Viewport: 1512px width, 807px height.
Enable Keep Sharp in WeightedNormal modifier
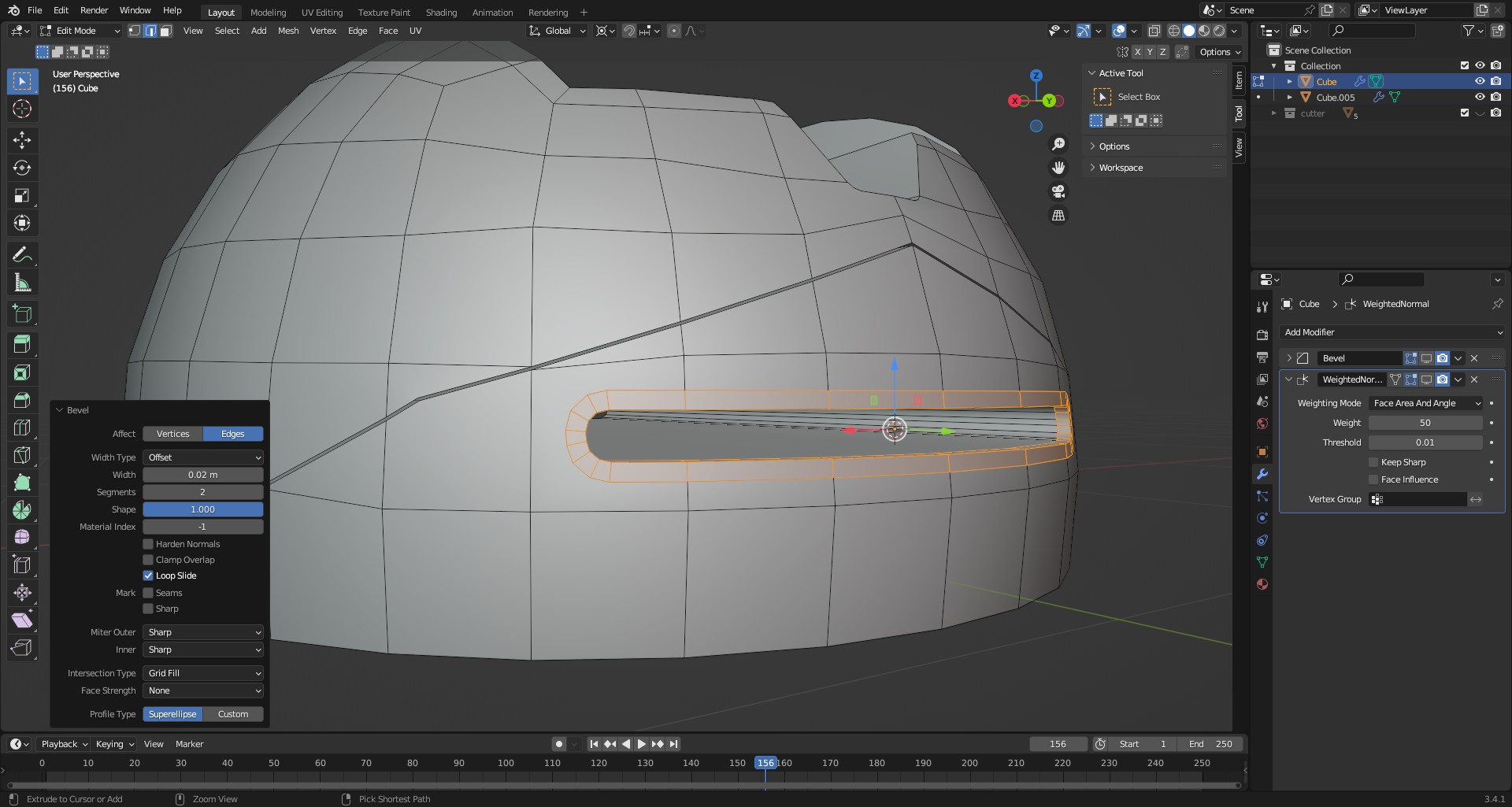tap(1373, 462)
